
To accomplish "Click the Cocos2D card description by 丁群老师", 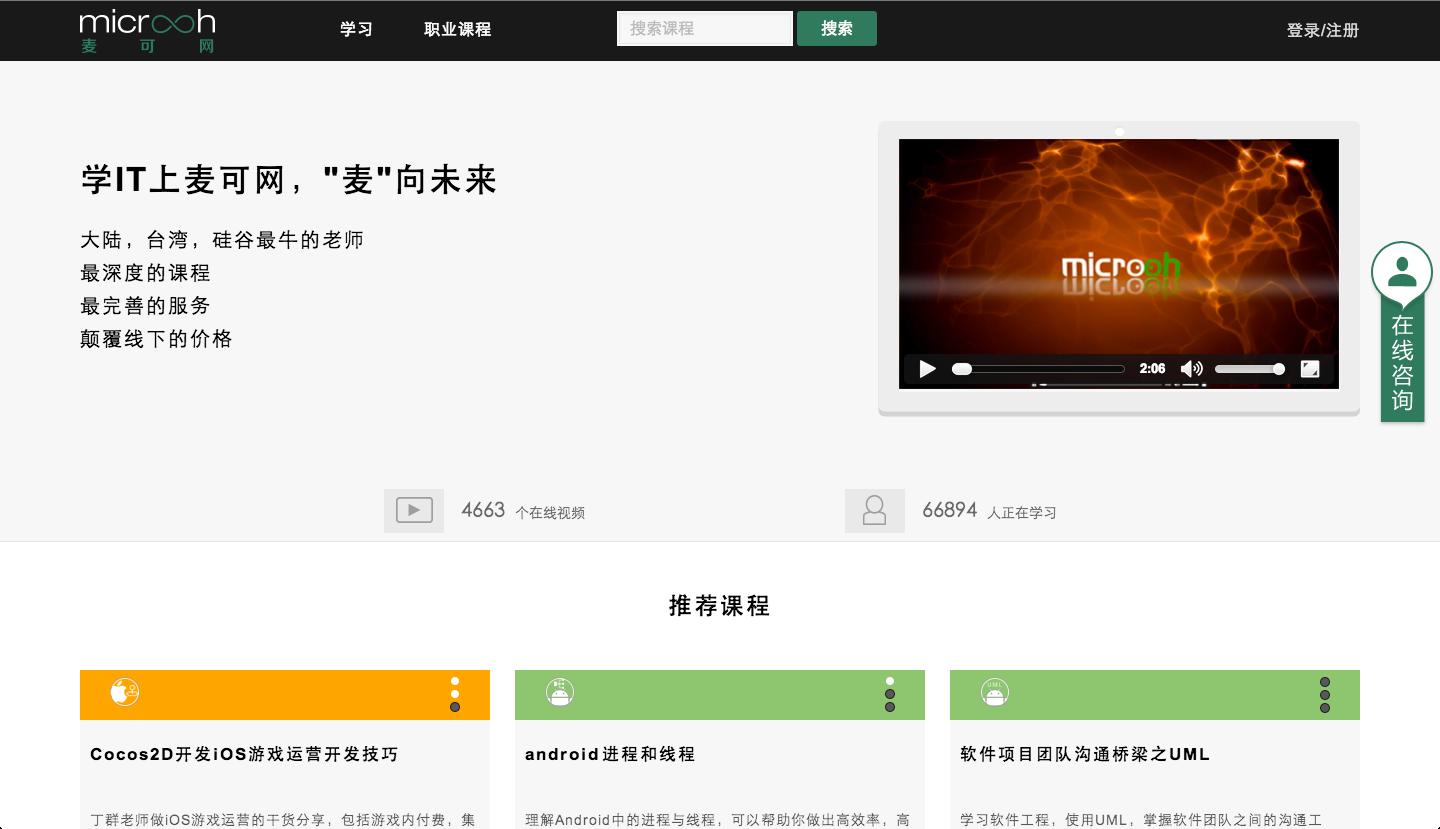I will click(x=283, y=820).
